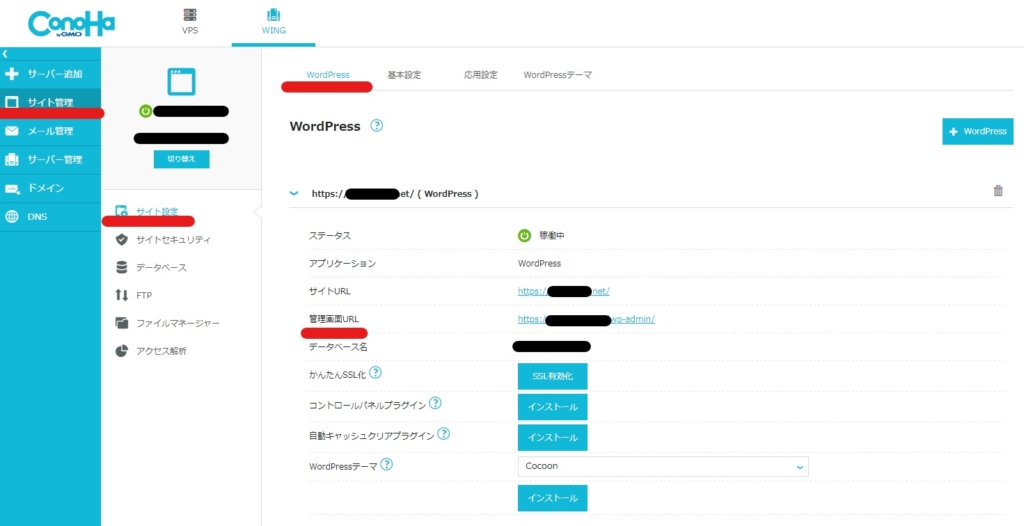Viewport: 1024px width, 526px height.
Task: Click the アプリケーション label
Action: [x=342, y=264]
